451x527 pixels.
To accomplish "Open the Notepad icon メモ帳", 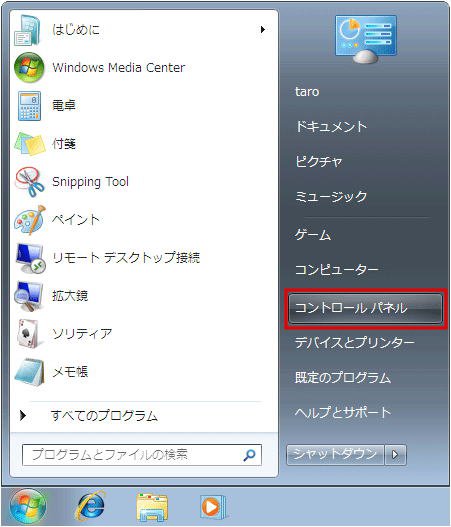I will click(x=29, y=372).
